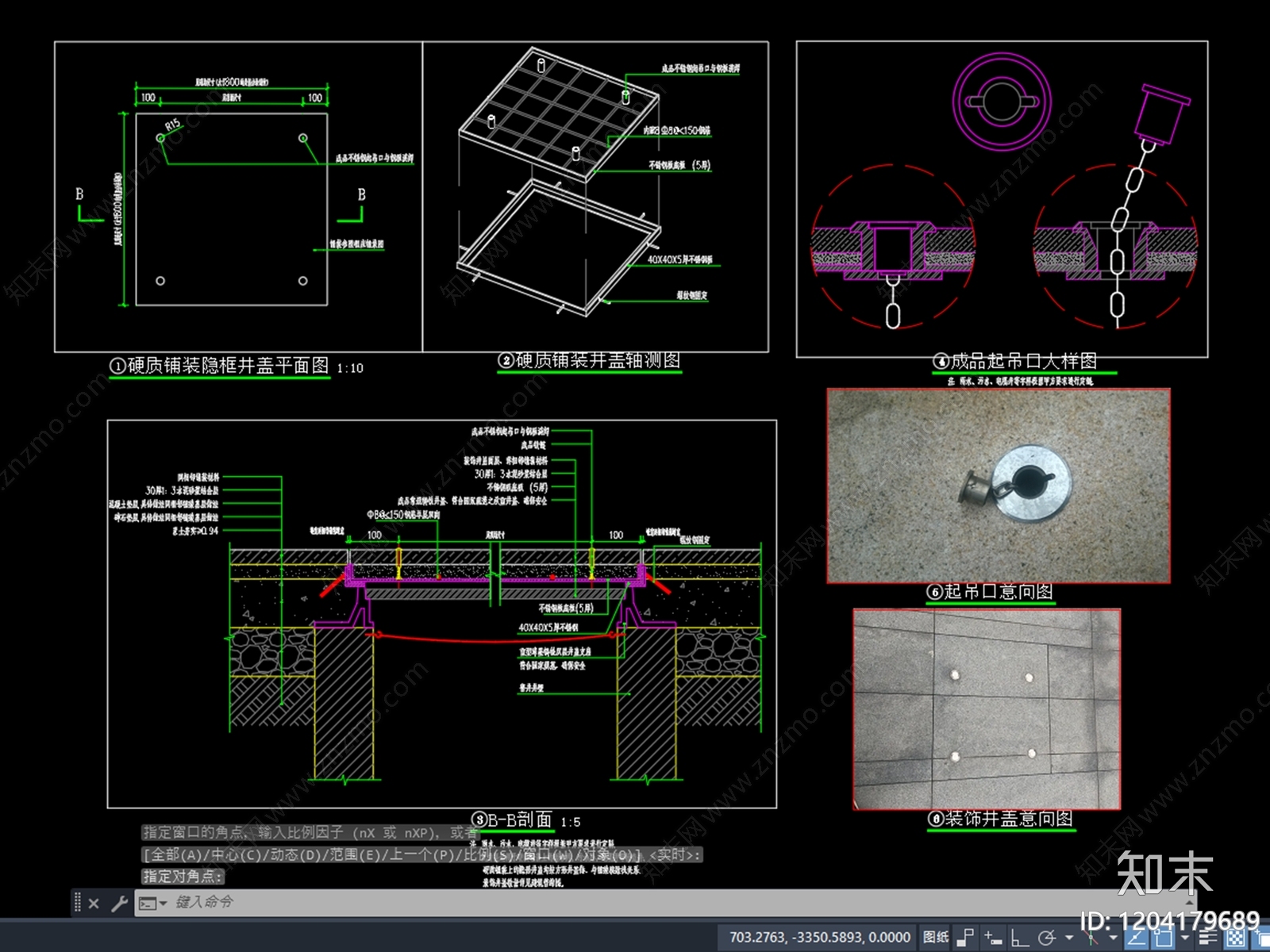This screenshot has width=1270, height=952.
Task: Open Polar Tracking angle dropdown arrow
Action: click(x=1069, y=938)
